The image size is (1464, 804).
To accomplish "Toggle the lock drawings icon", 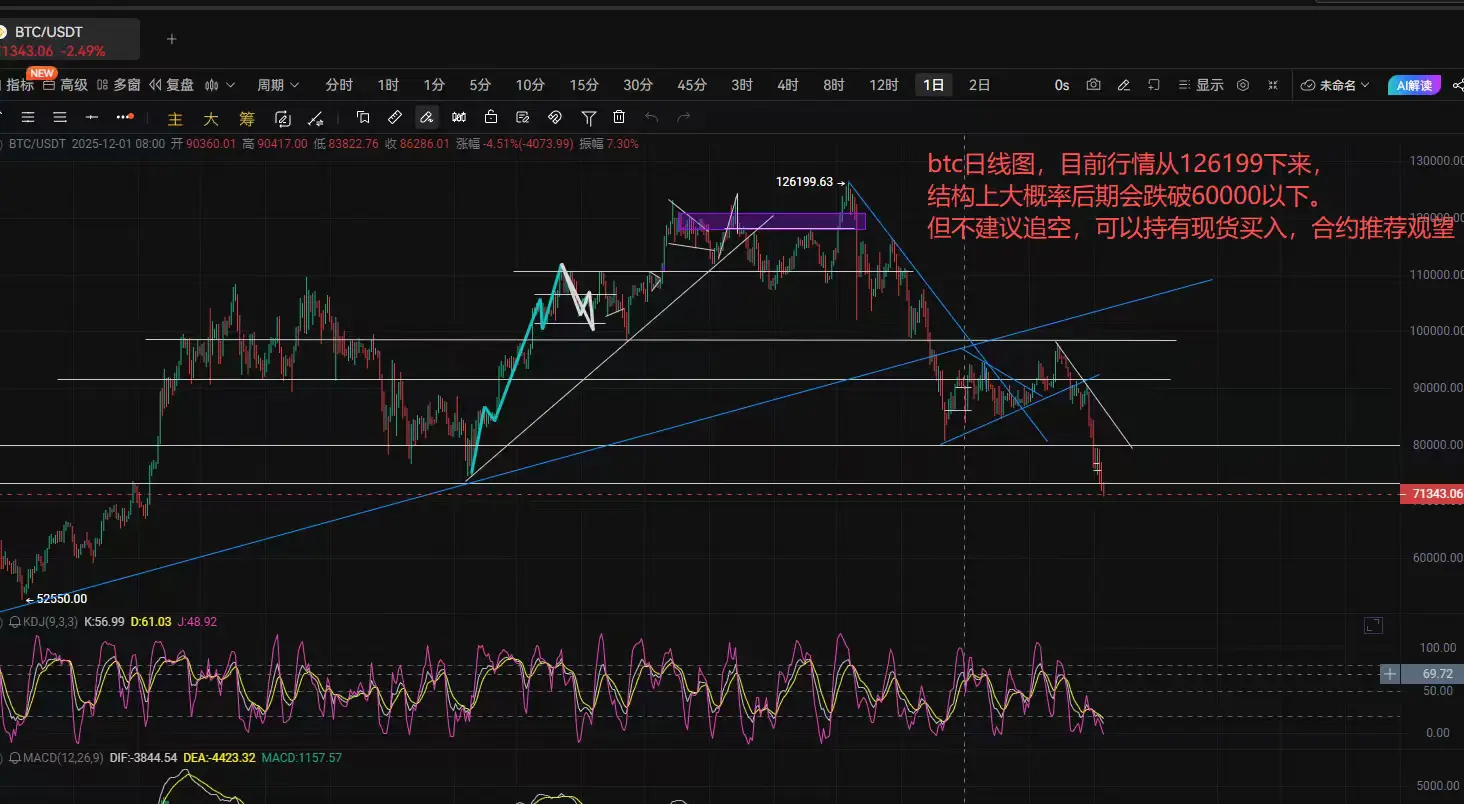I will pos(491,117).
